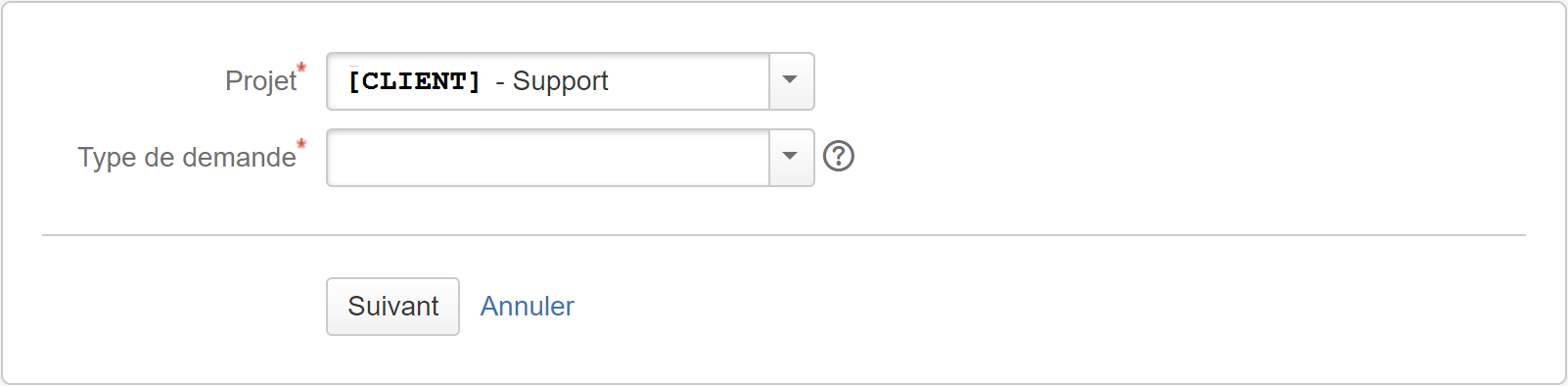Focus the empty Type de demande field
The image size is (1568, 386).
pos(548,158)
